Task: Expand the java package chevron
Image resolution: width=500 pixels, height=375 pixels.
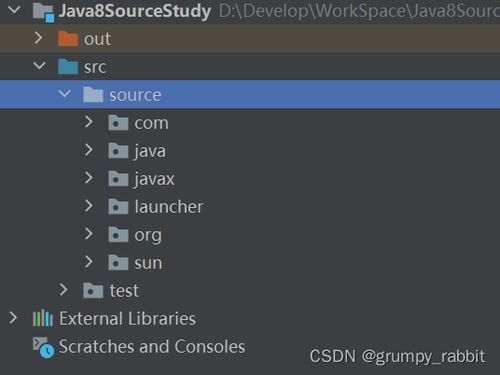Action: coord(89,150)
